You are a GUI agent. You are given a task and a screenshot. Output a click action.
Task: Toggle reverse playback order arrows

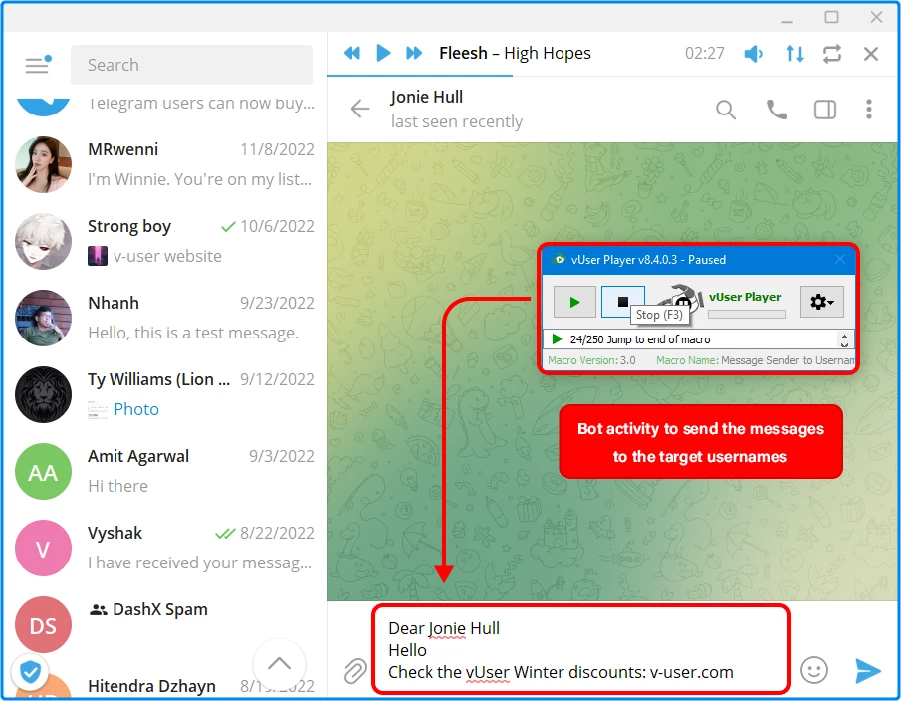pos(795,54)
